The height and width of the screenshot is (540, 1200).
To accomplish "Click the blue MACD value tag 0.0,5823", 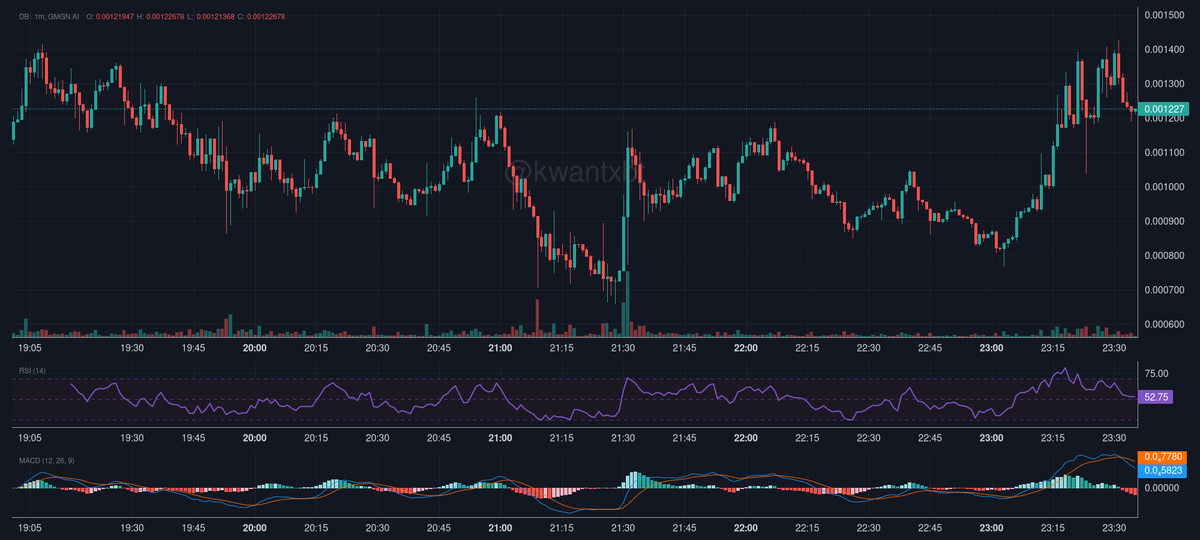I will point(1162,470).
